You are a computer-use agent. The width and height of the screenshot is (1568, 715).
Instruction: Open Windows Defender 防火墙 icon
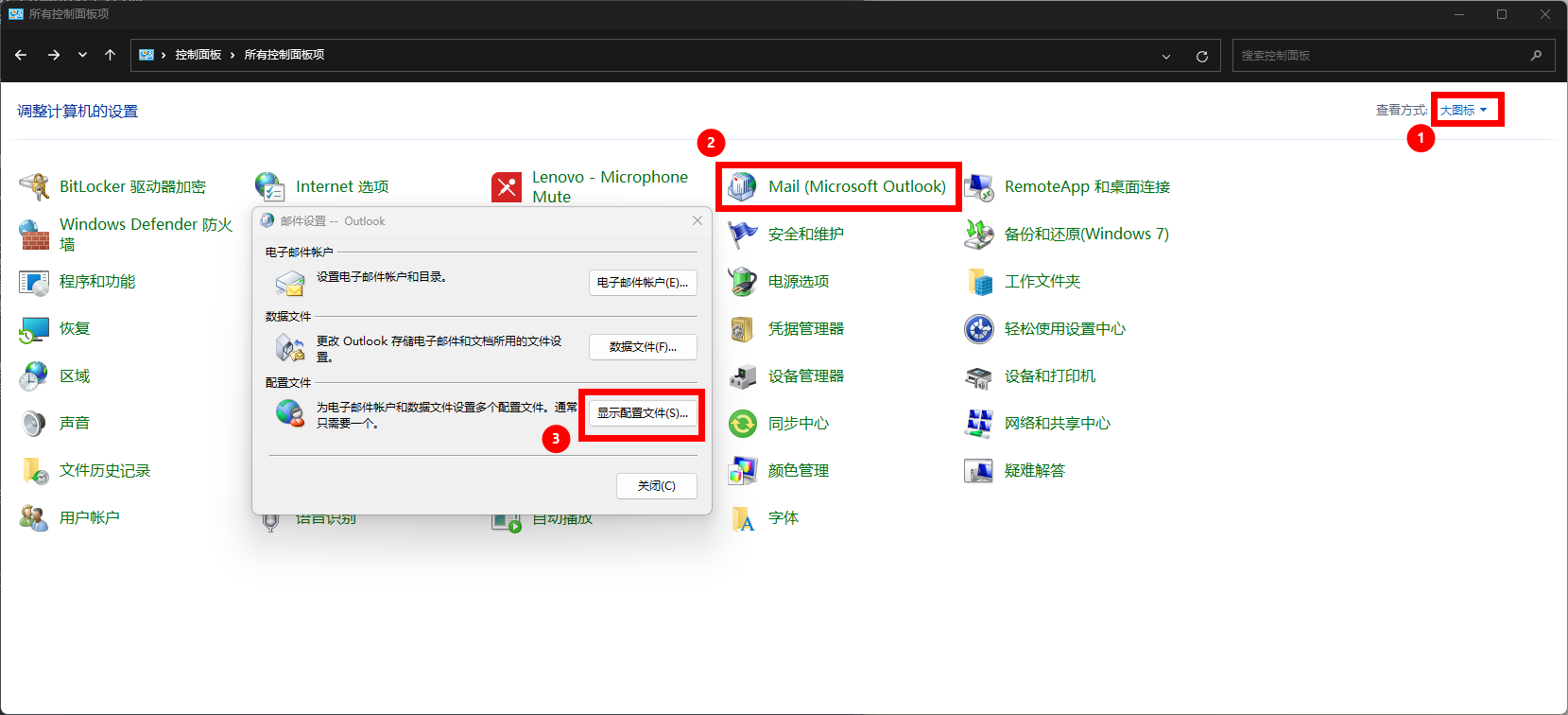click(35, 235)
